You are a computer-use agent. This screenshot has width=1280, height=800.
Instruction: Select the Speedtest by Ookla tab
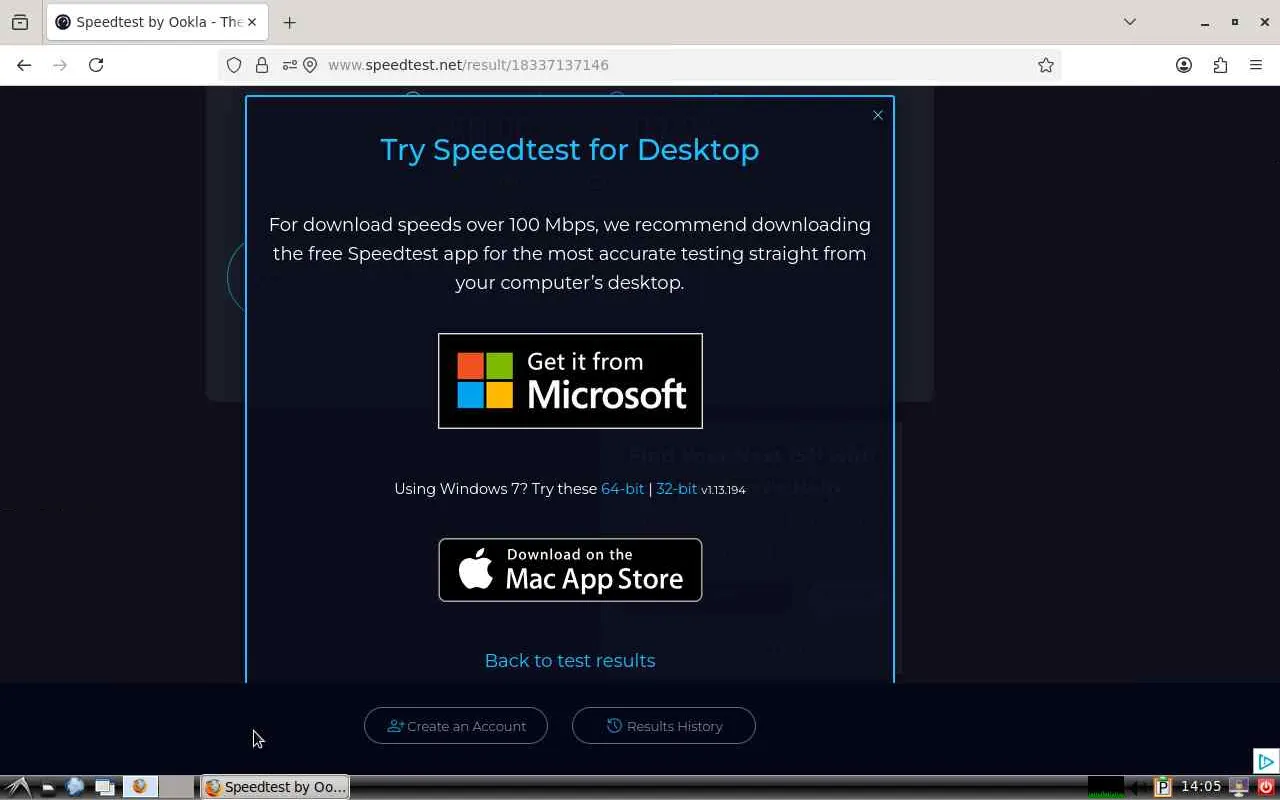156,22
